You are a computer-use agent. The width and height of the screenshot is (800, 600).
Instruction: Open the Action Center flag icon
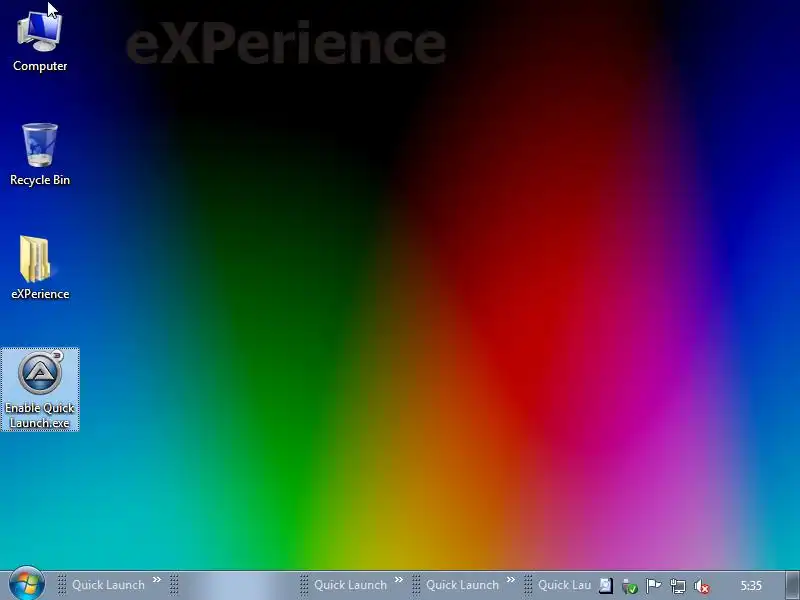[x=654, y=586]
